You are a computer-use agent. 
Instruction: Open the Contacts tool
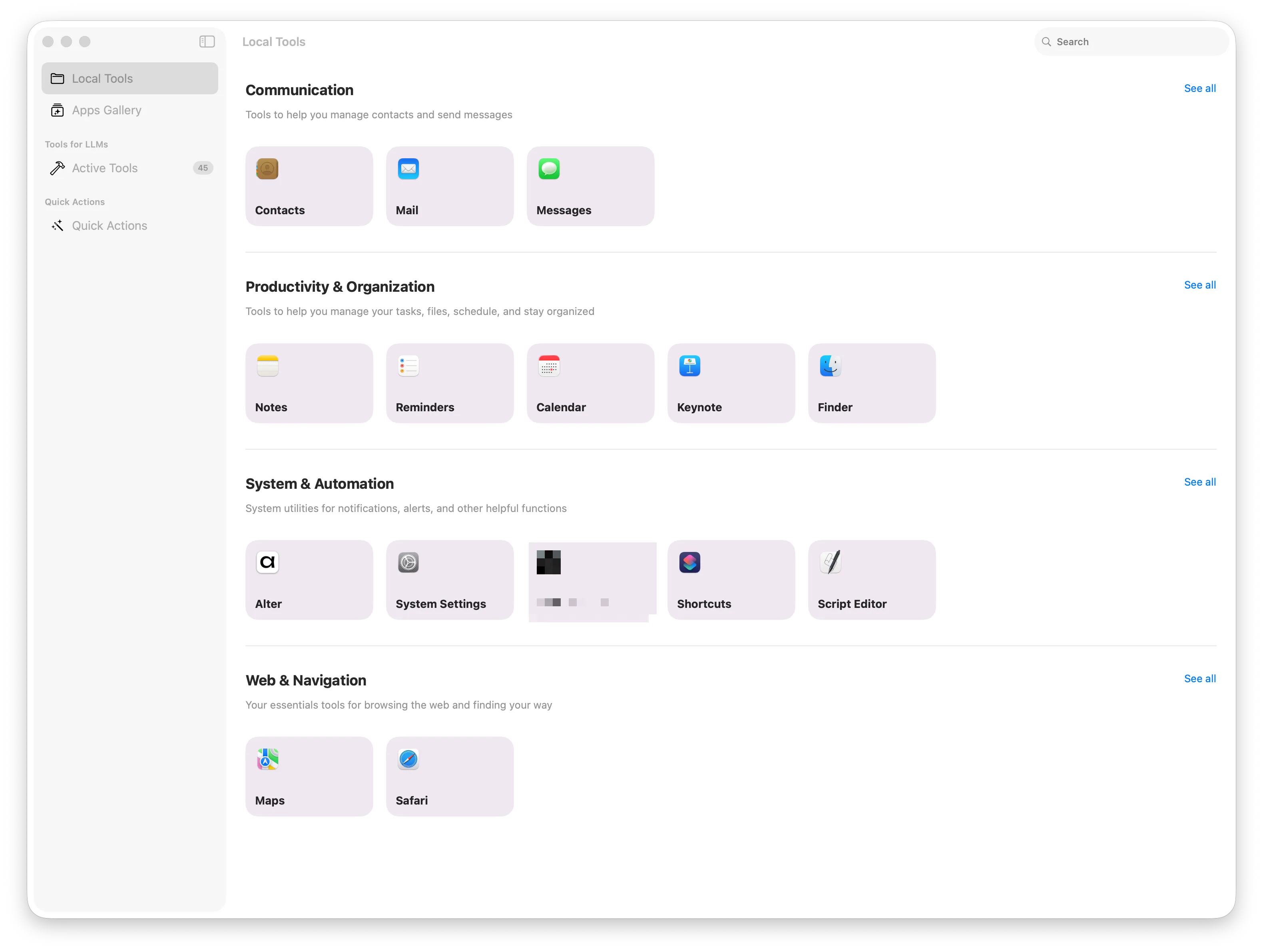pyautogui.click(x=309, y=186)
